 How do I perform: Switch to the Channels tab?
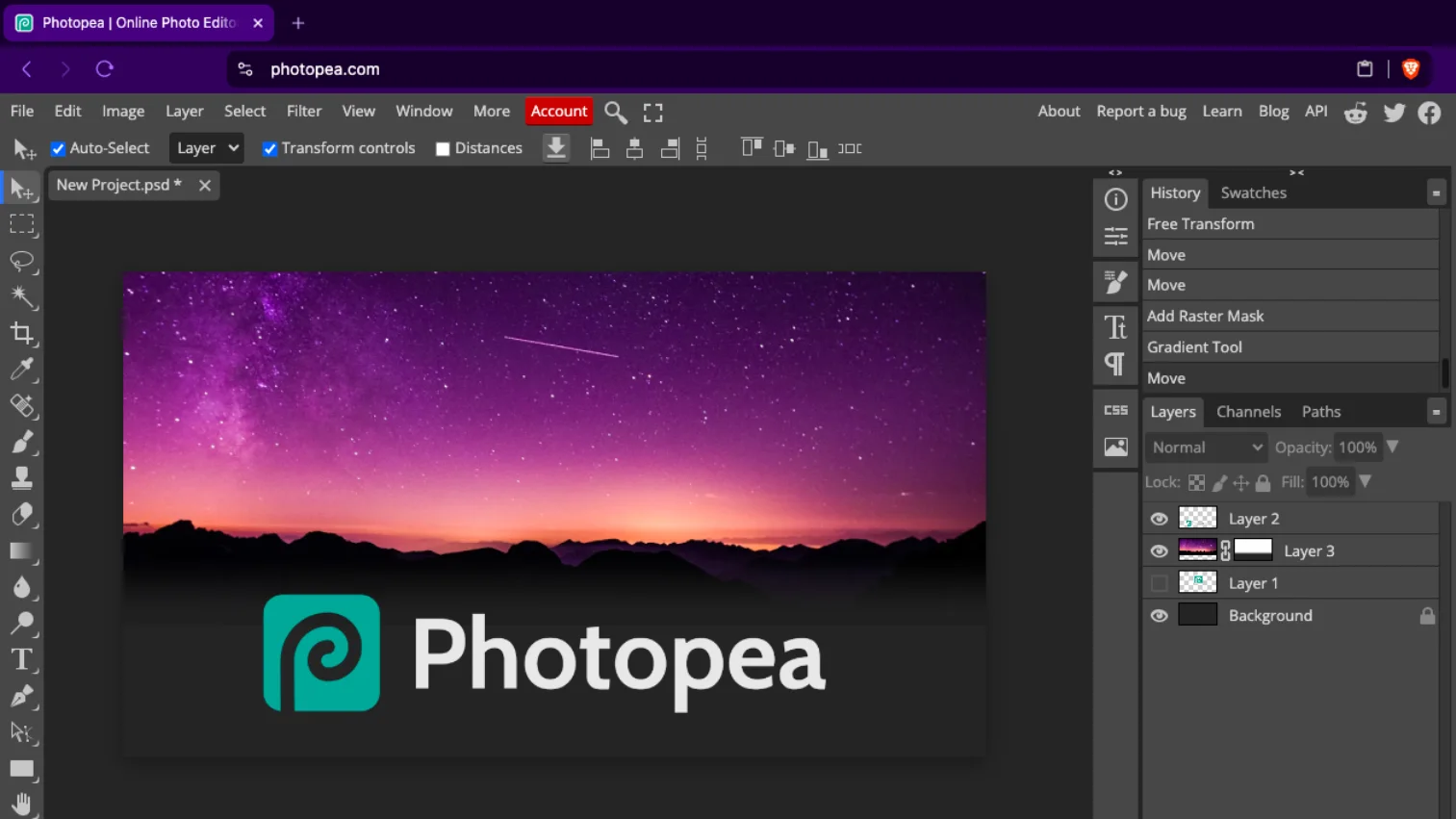pos(1249,411)
